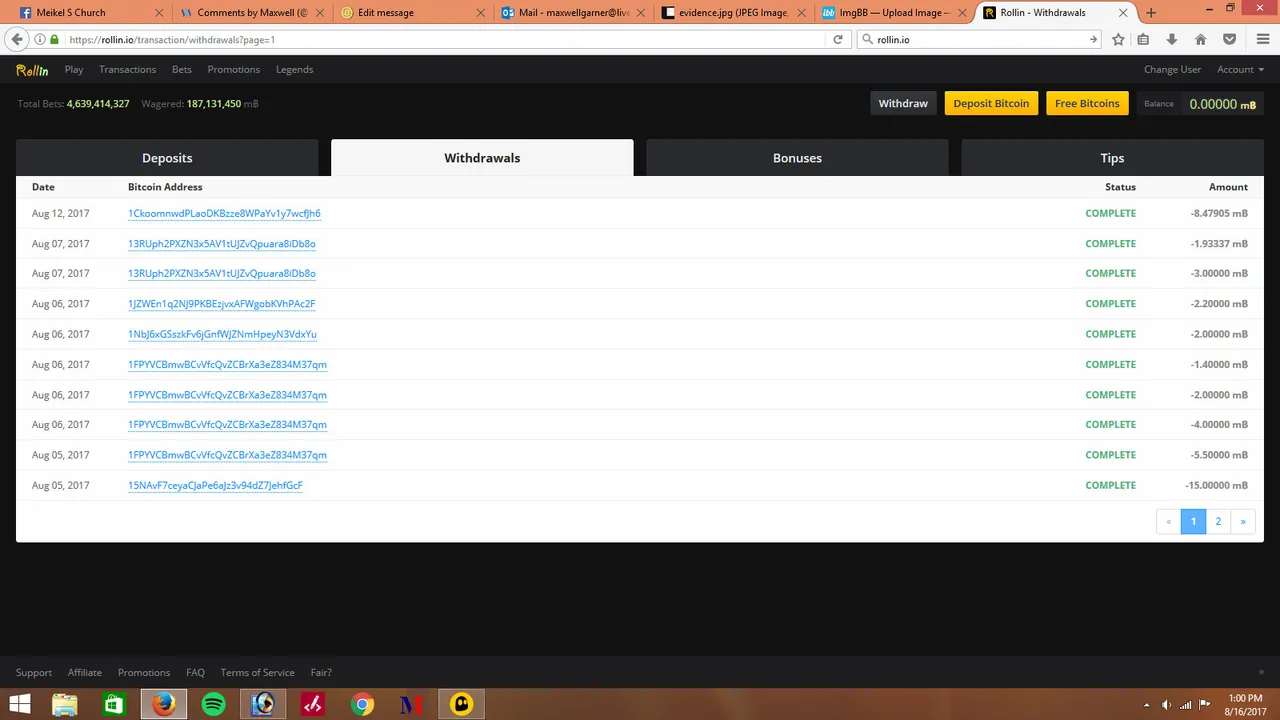1280x720 pixels.
Task: Click the -15.00000 mB amount
Action: pyautogui.click(x=1216, y=485)
